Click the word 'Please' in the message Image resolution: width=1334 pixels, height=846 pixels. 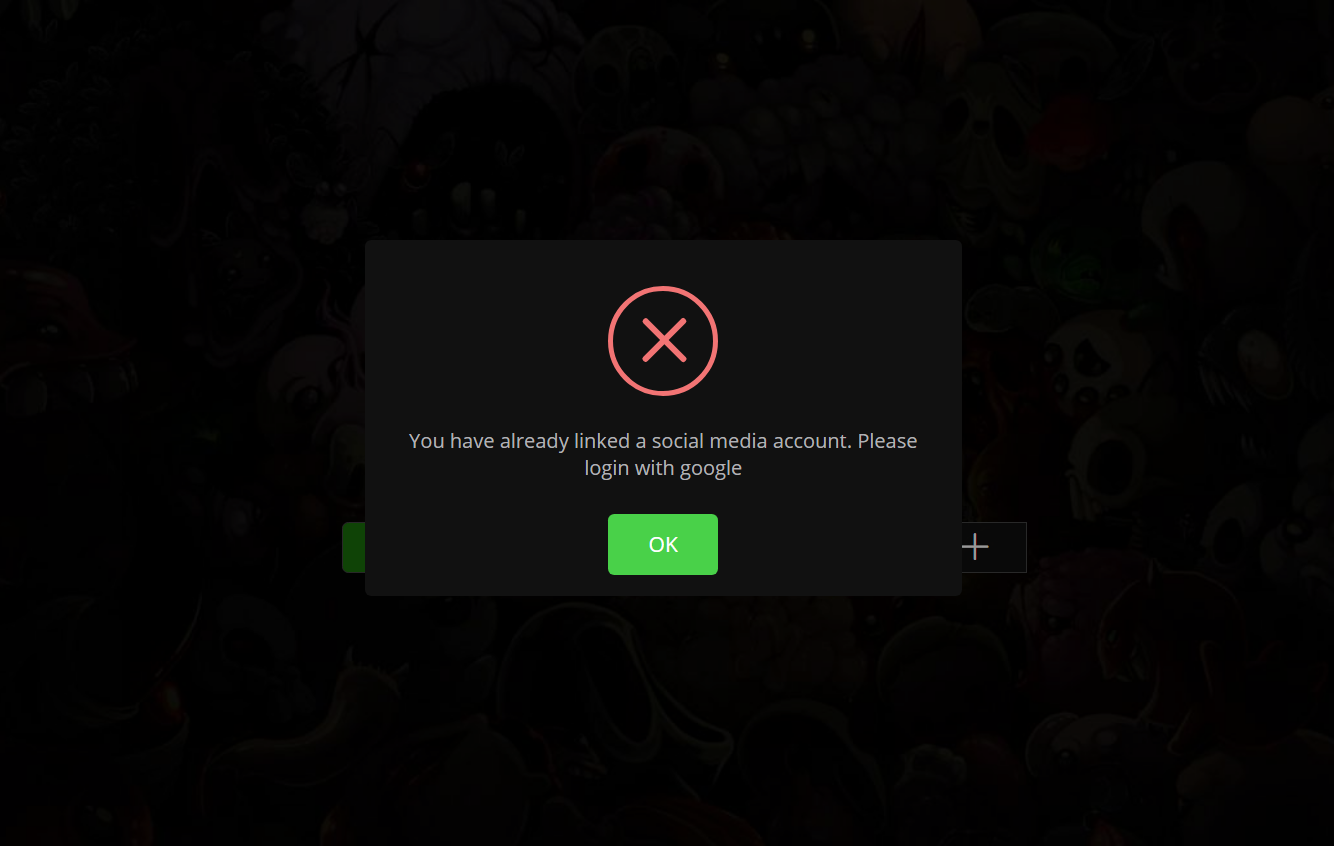[887, 441]
